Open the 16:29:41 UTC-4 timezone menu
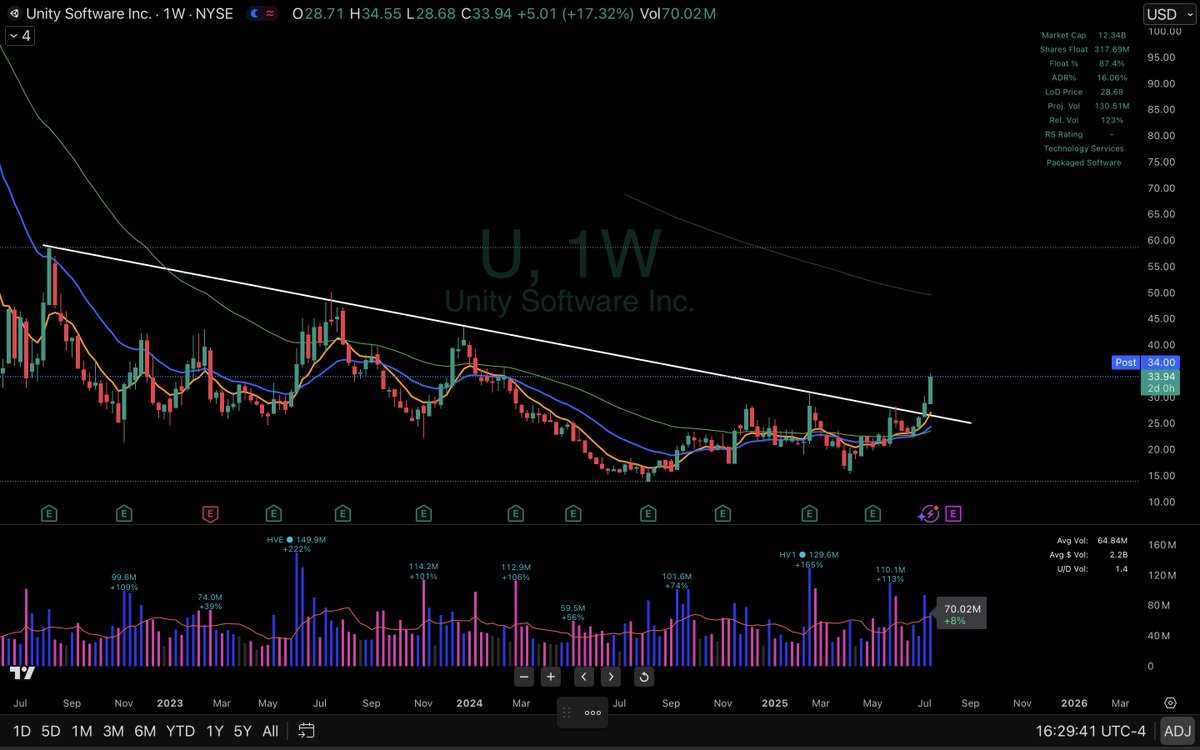This screenshot has height=750, width=1200. pos(1092,731)
